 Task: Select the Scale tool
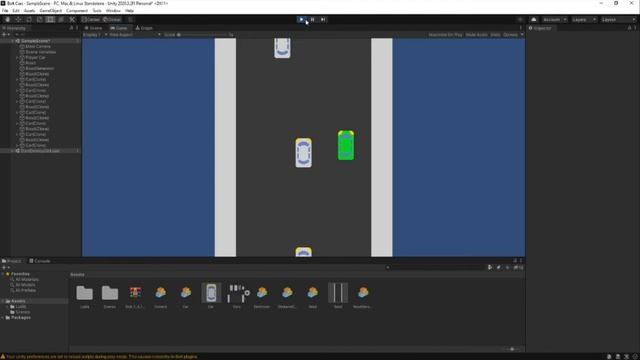[x=40, y=19]
